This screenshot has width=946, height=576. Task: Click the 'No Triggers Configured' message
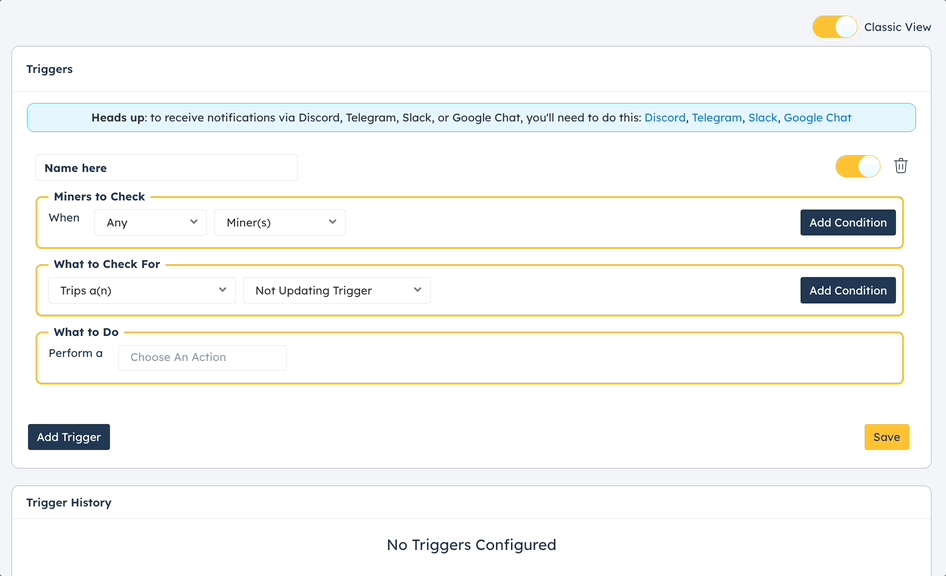[x=471, y=545]
